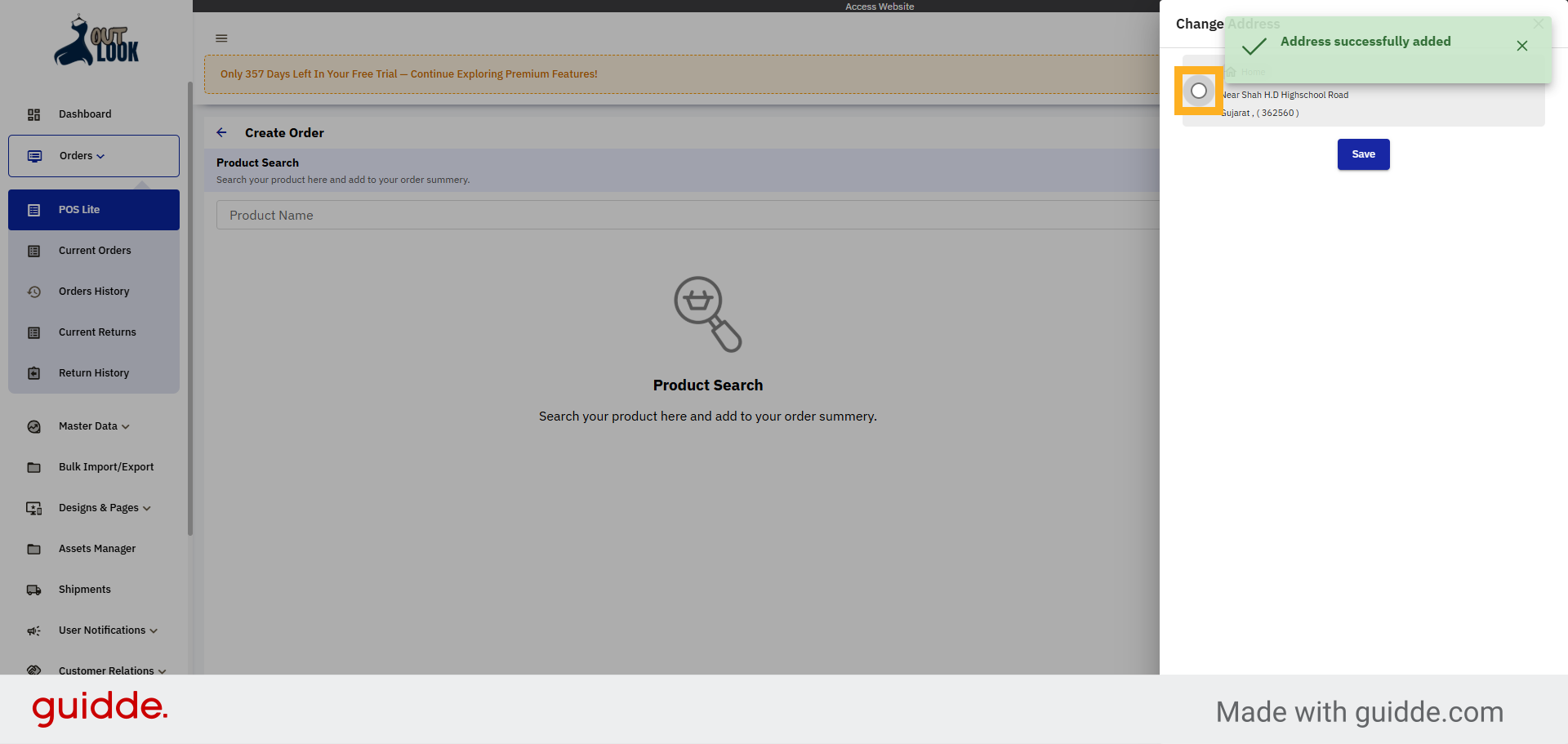Click the Master Data icon
Screen dimensions: 1568x744
pos(33,426)
